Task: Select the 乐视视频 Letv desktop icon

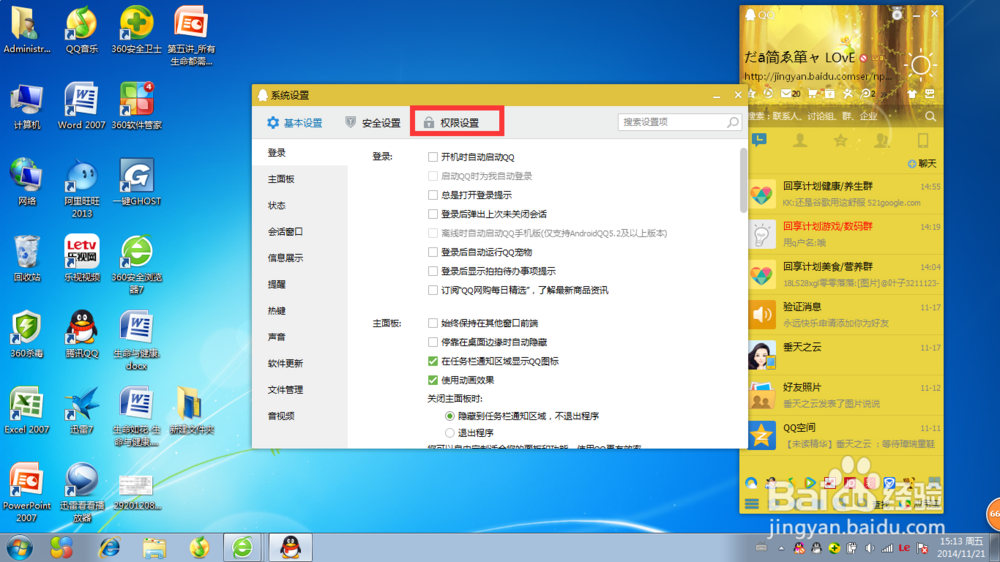Action: (x=82, y=258)
